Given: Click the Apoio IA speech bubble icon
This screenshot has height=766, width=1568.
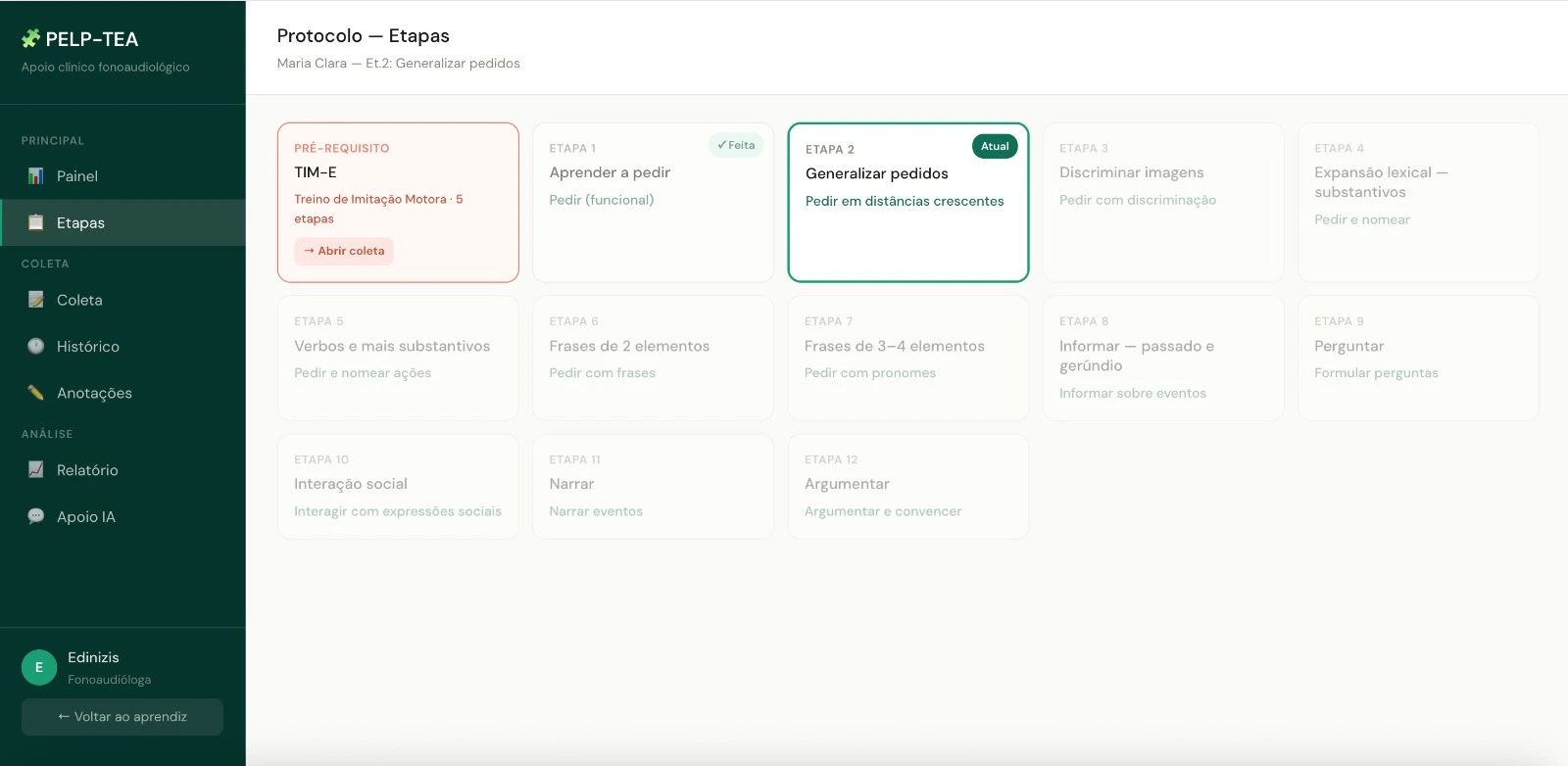Looking at the screenshot, I should pos(36,516).
